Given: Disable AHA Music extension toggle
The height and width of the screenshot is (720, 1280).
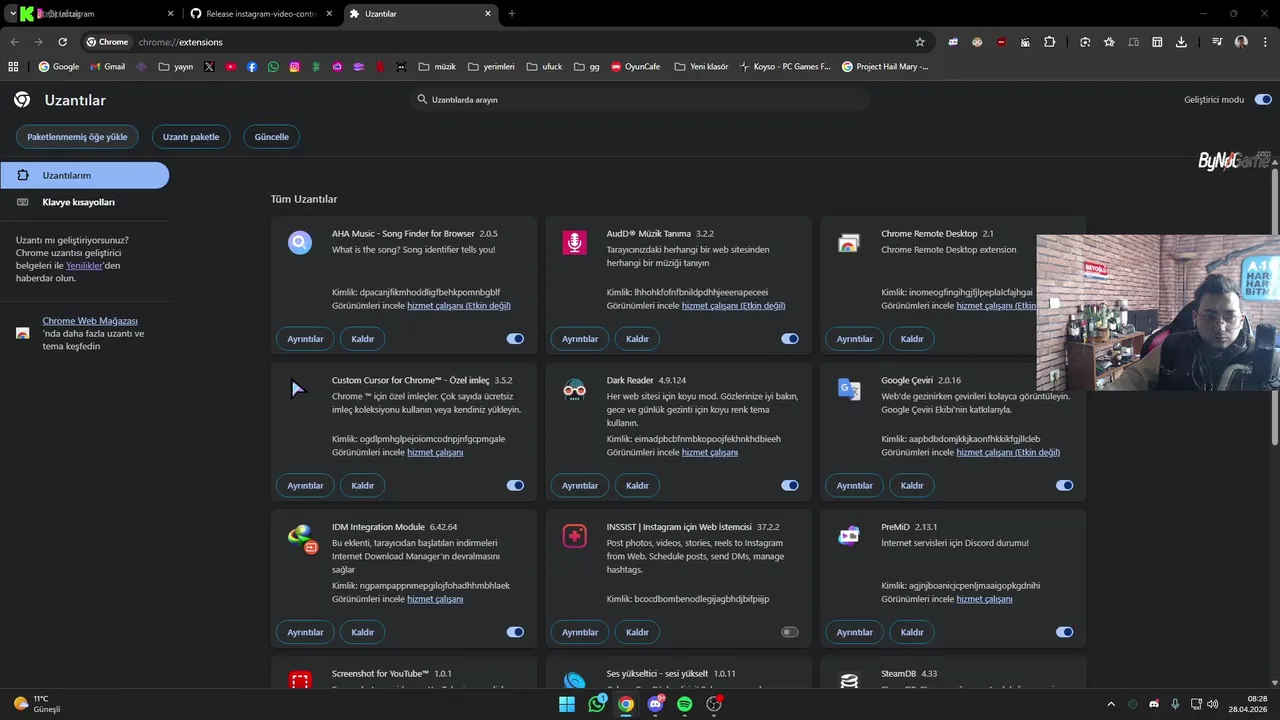Looking at the screenshot, I should (515, 339).
